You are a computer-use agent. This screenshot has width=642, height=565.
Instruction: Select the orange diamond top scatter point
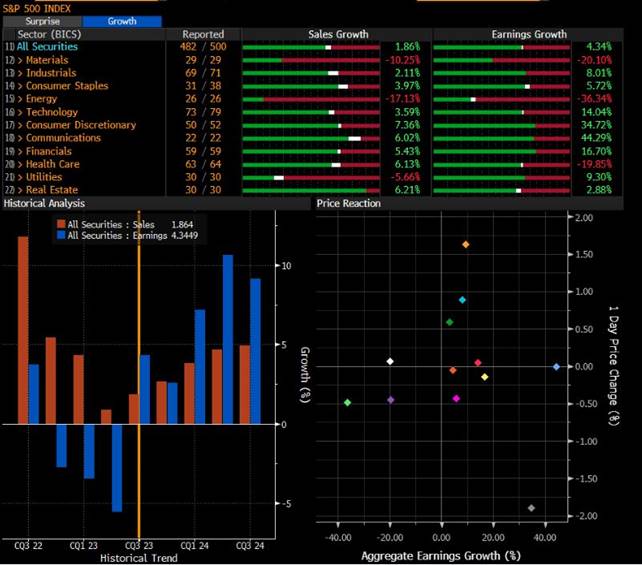466,244
